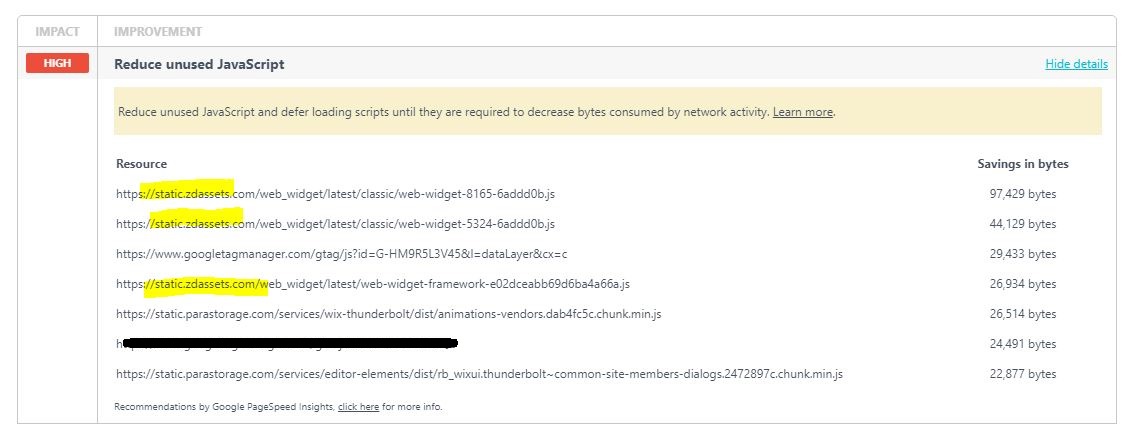
Task: Open the web-widget-framework resource URL
Action: 372,284
